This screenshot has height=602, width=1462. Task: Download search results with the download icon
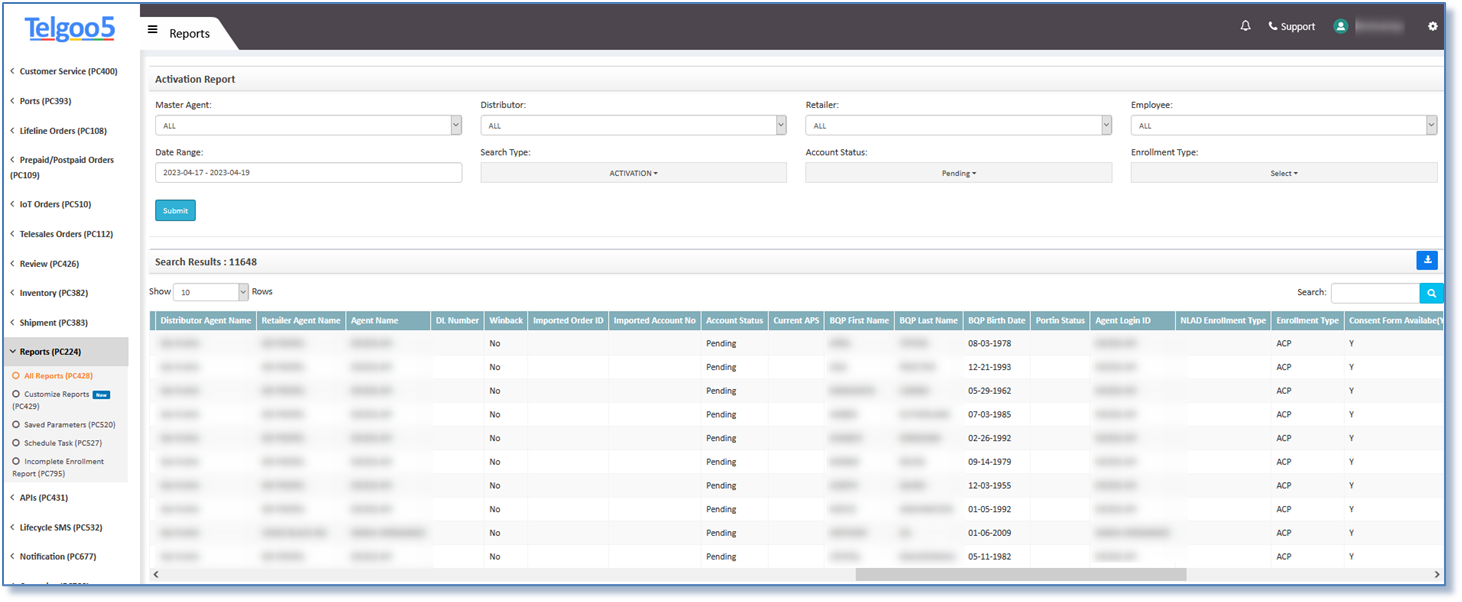tap(1427, 260)
